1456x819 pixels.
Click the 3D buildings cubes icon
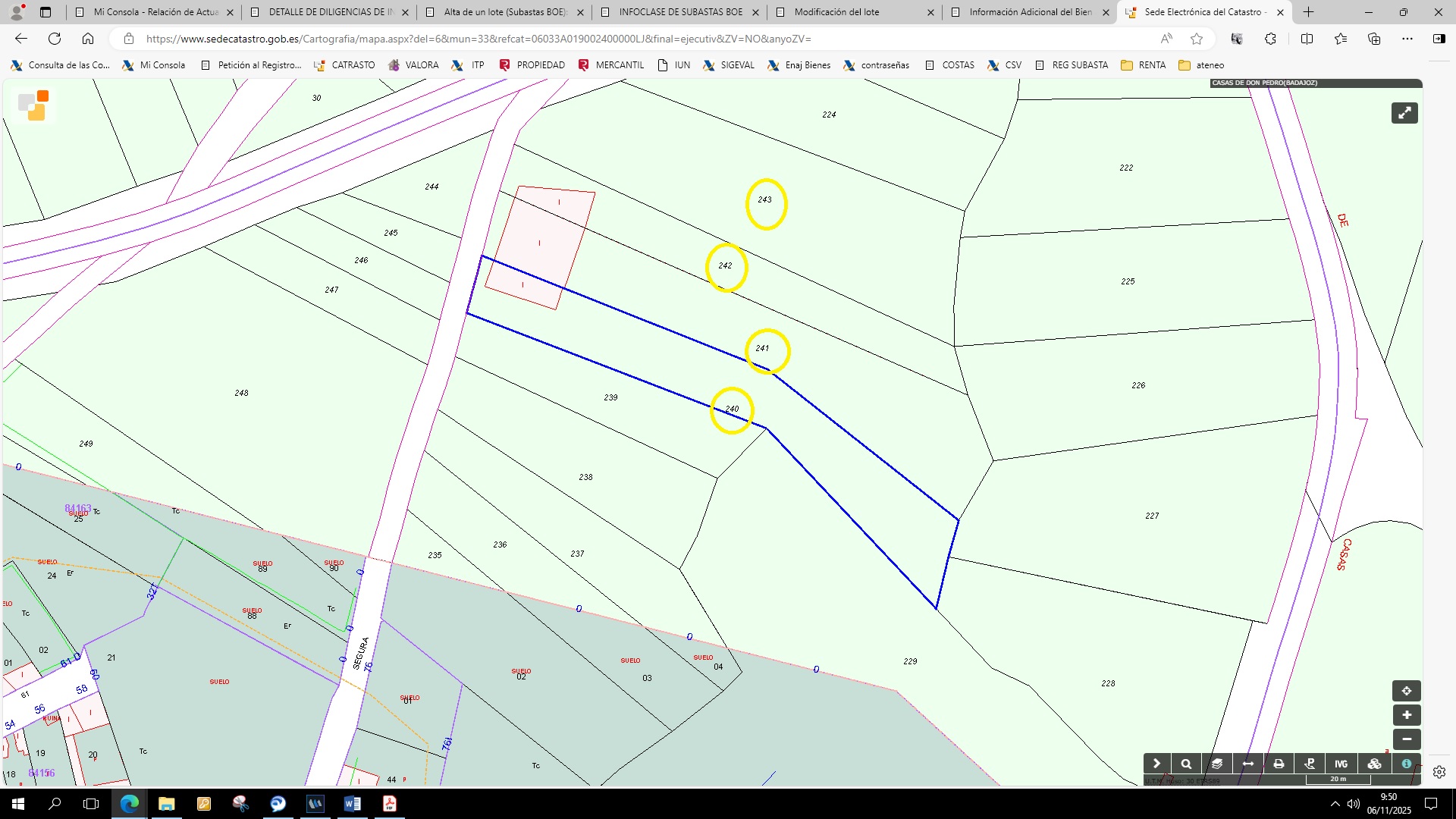click(x=1374, y=764)
